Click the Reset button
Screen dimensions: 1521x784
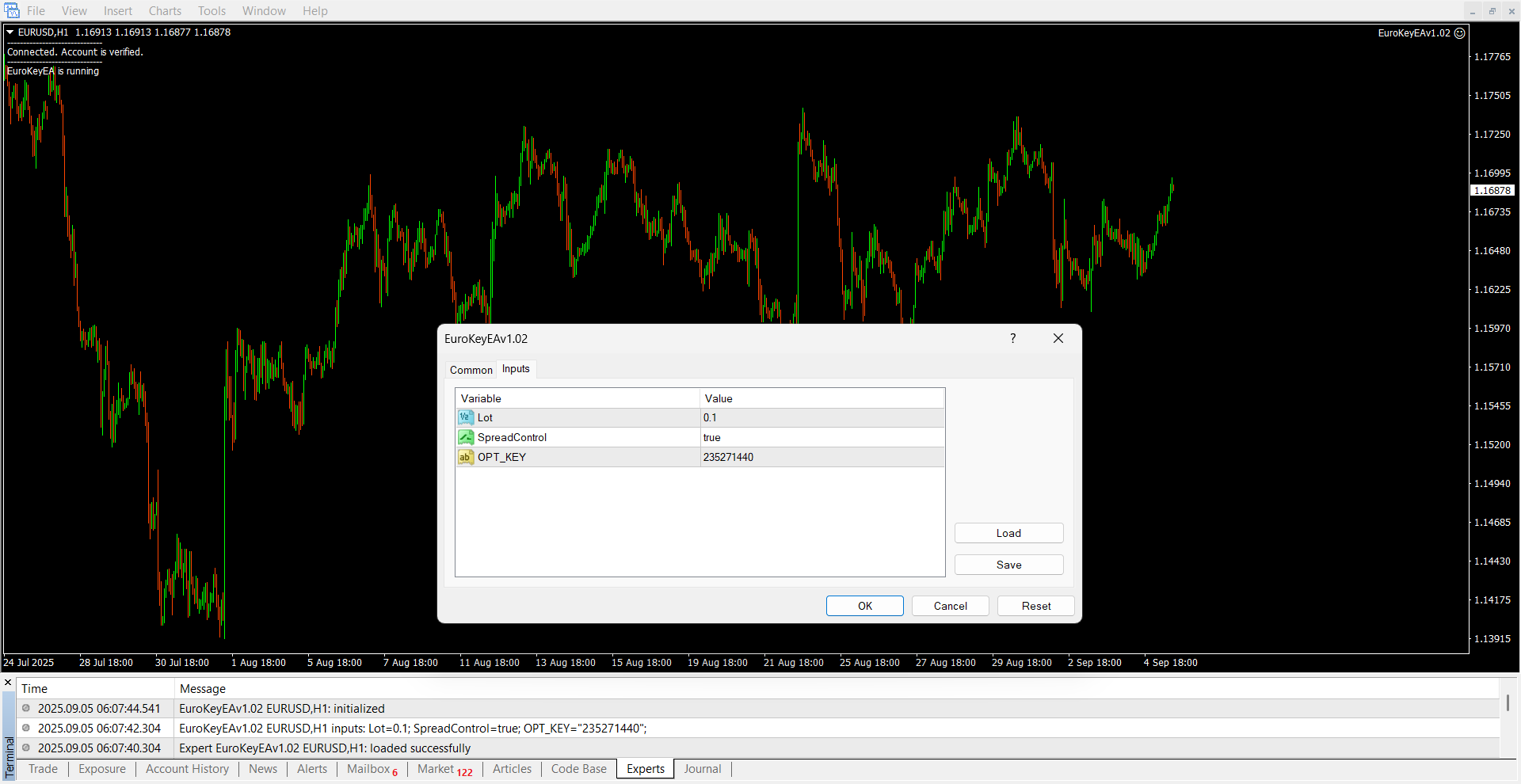click(1035, 606)
